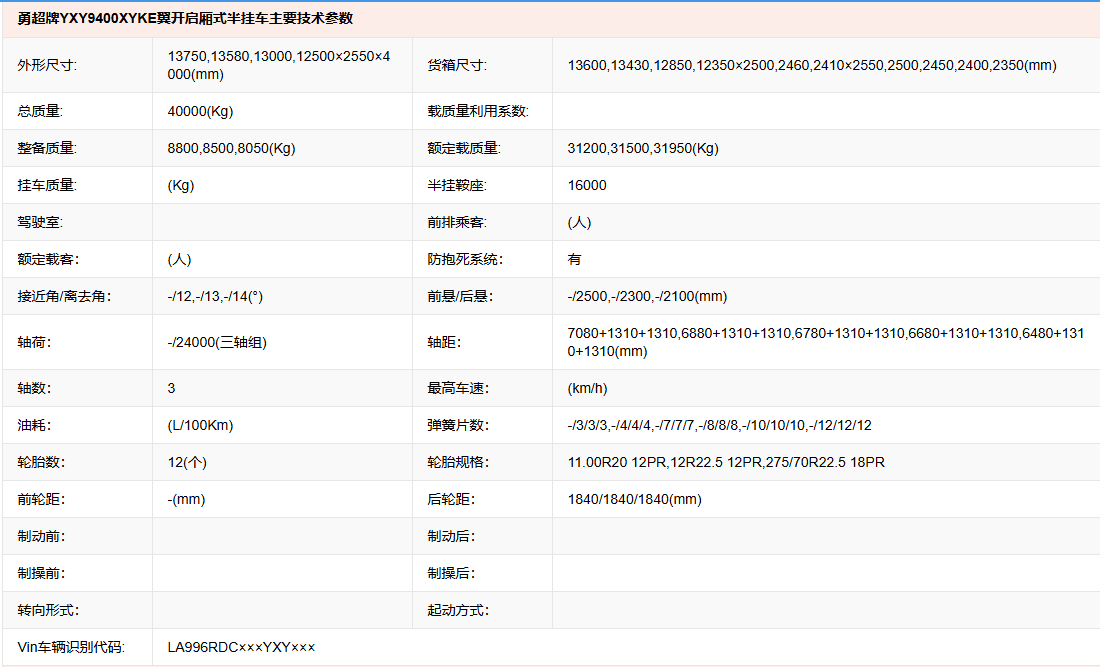Select the 货箱尺寸 label

(457, 65)
